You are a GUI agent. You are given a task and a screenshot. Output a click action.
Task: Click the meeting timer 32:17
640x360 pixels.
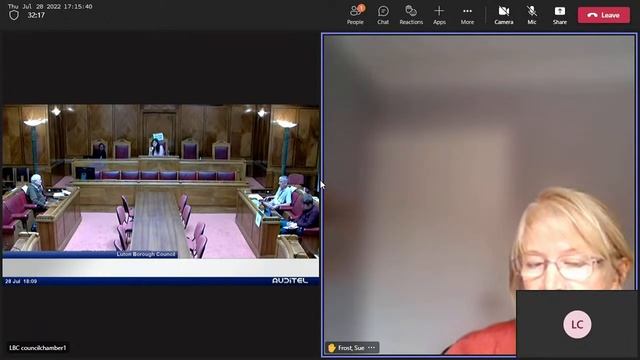pyautogui.click(x=36, y=16)
